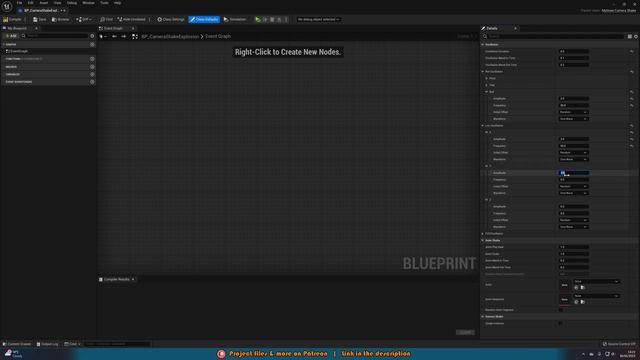
Task: Start Simulation from the toolbar
Action: [235, 19]
